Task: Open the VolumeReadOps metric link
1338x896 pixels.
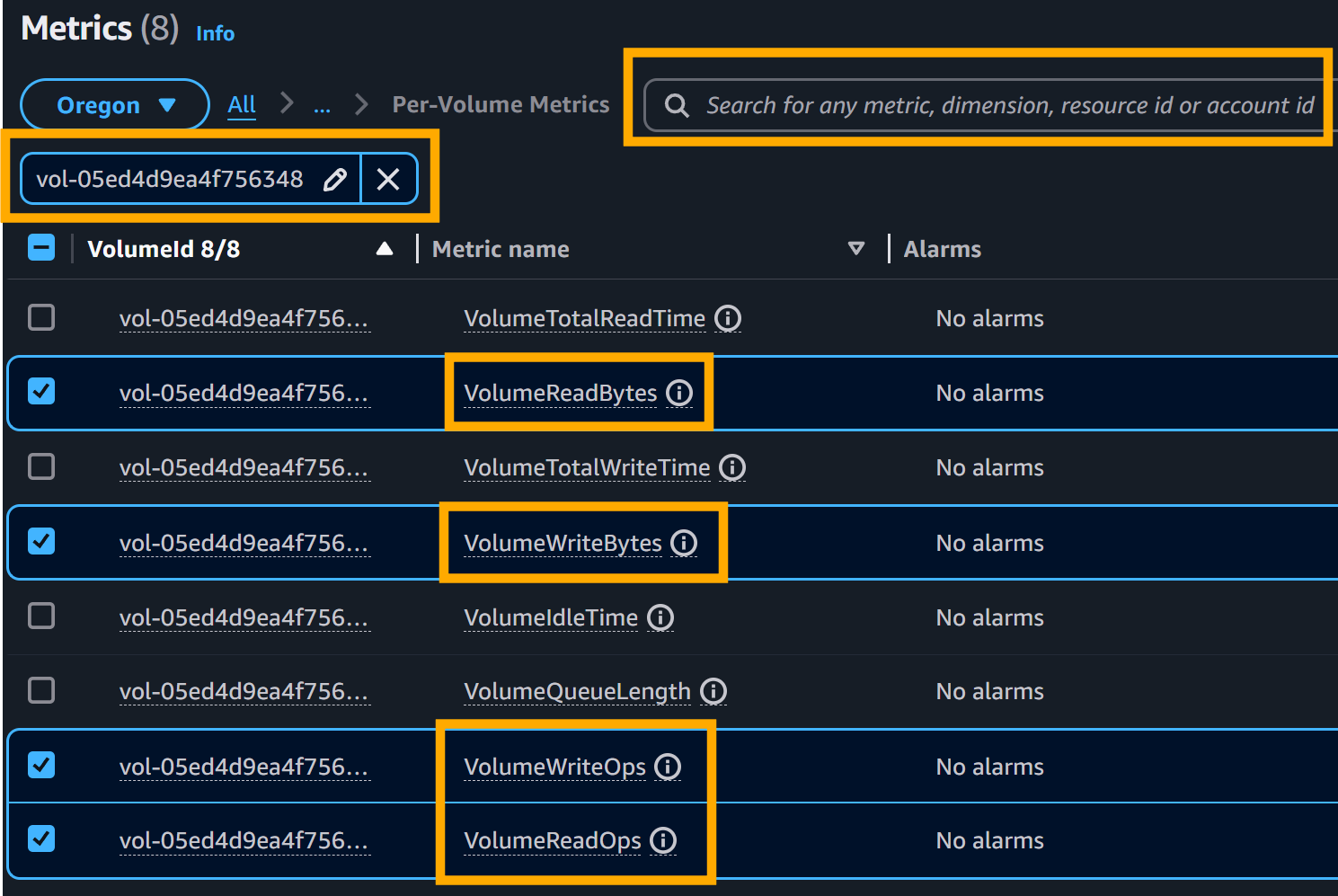Action: 553,840
